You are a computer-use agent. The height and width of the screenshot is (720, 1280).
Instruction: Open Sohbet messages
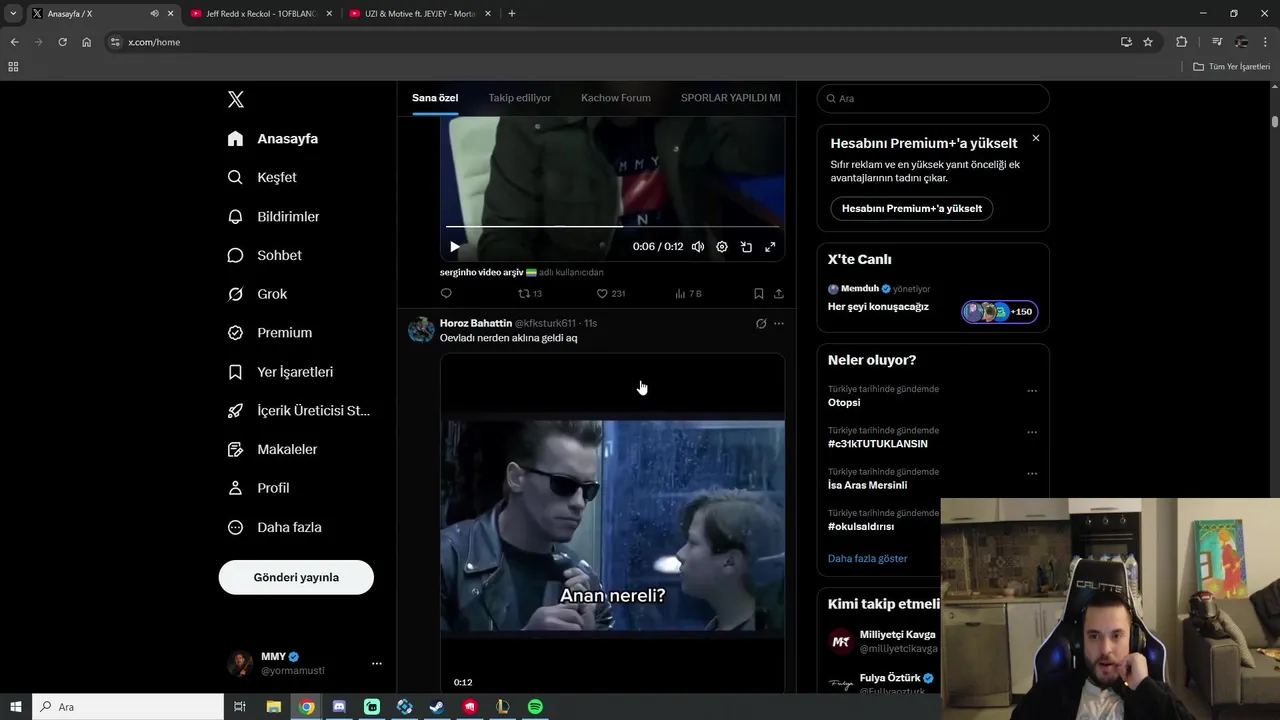tap(265, 255)
